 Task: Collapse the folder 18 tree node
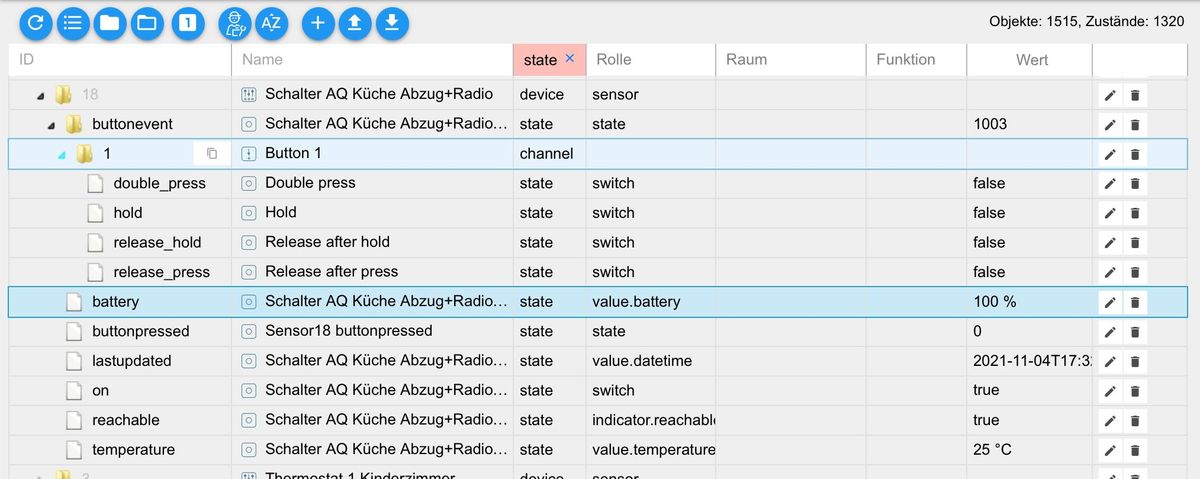coord(41,96)
